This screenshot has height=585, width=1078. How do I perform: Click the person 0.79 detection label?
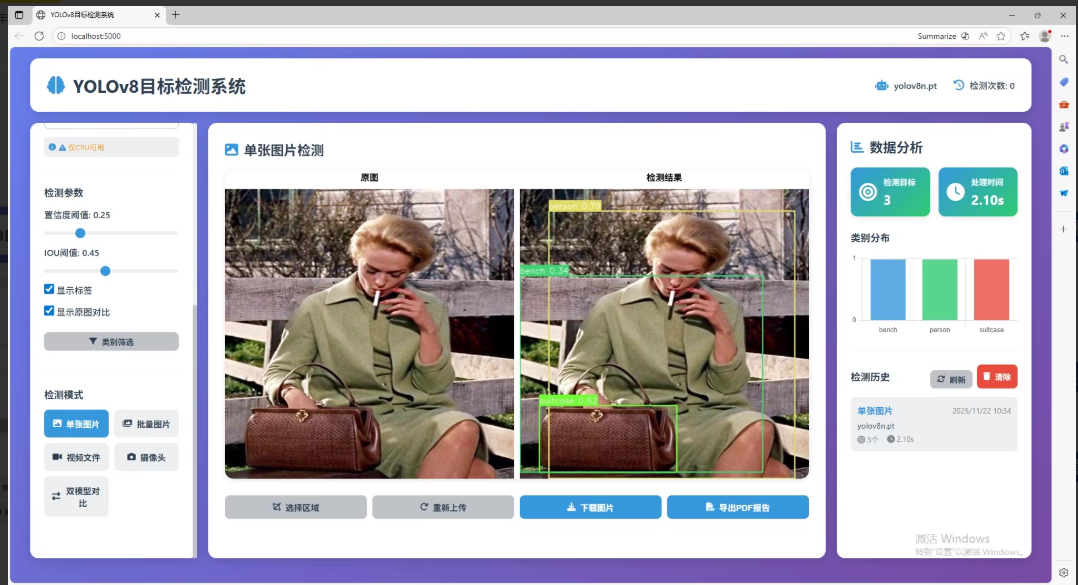(x=575, y=206)
